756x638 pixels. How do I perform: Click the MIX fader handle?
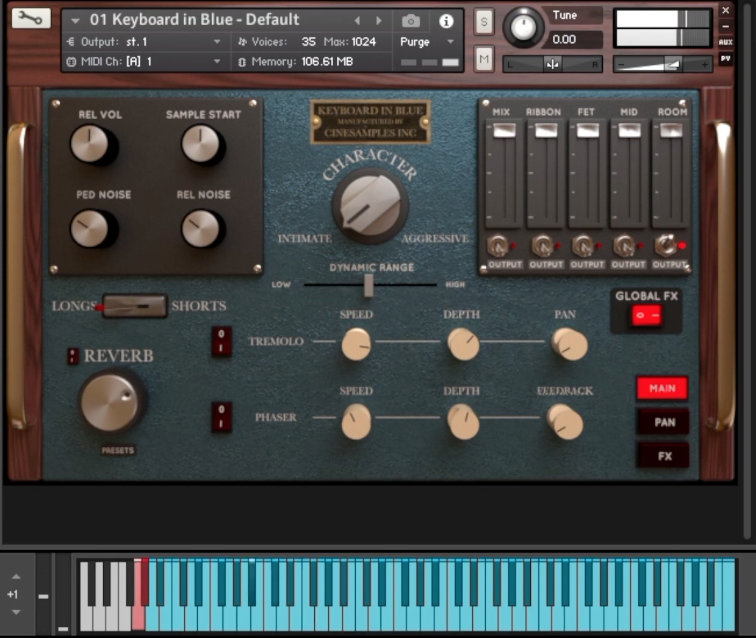pyautogui.click(x=504, y=130)
